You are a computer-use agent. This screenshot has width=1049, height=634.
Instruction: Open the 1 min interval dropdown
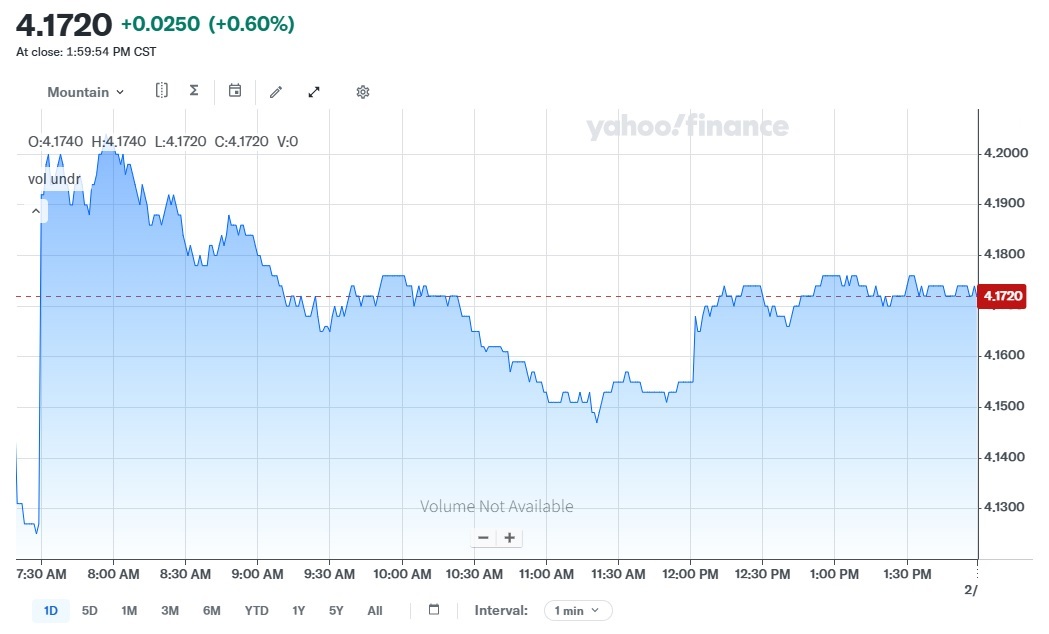(x=578, y=610)
